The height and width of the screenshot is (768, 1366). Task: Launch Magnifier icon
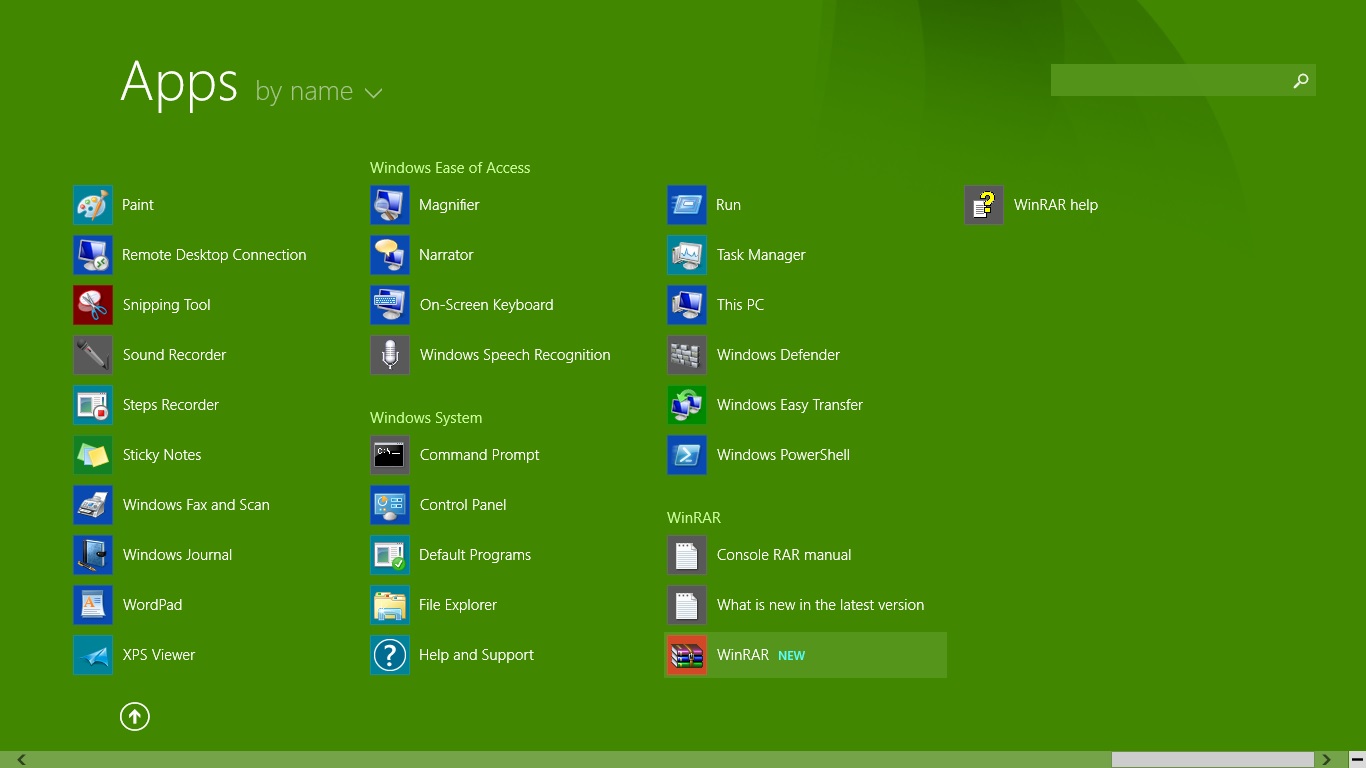pos(390,205)
